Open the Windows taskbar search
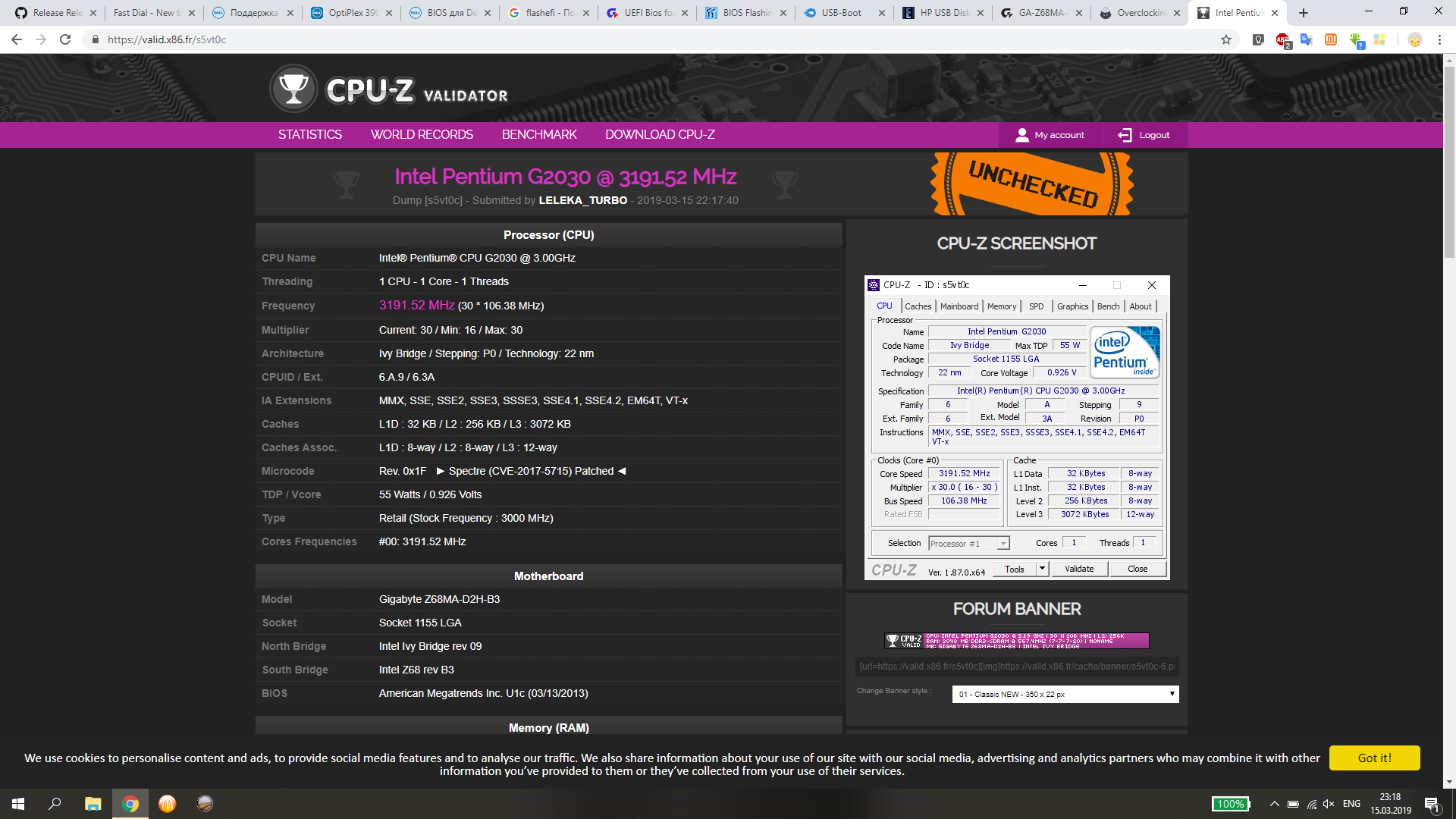 [x=55, y=804]
